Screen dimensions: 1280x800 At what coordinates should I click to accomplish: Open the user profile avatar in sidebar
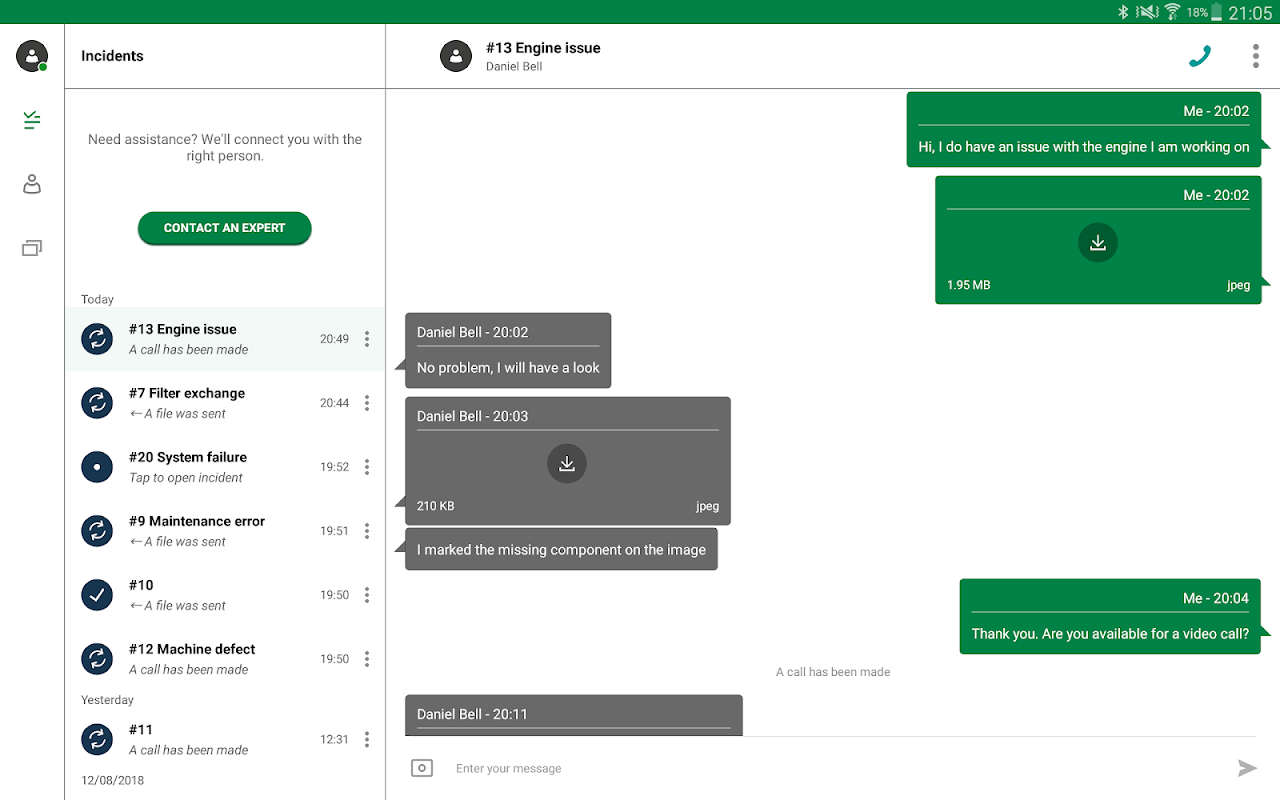click(x=32, y=56)
